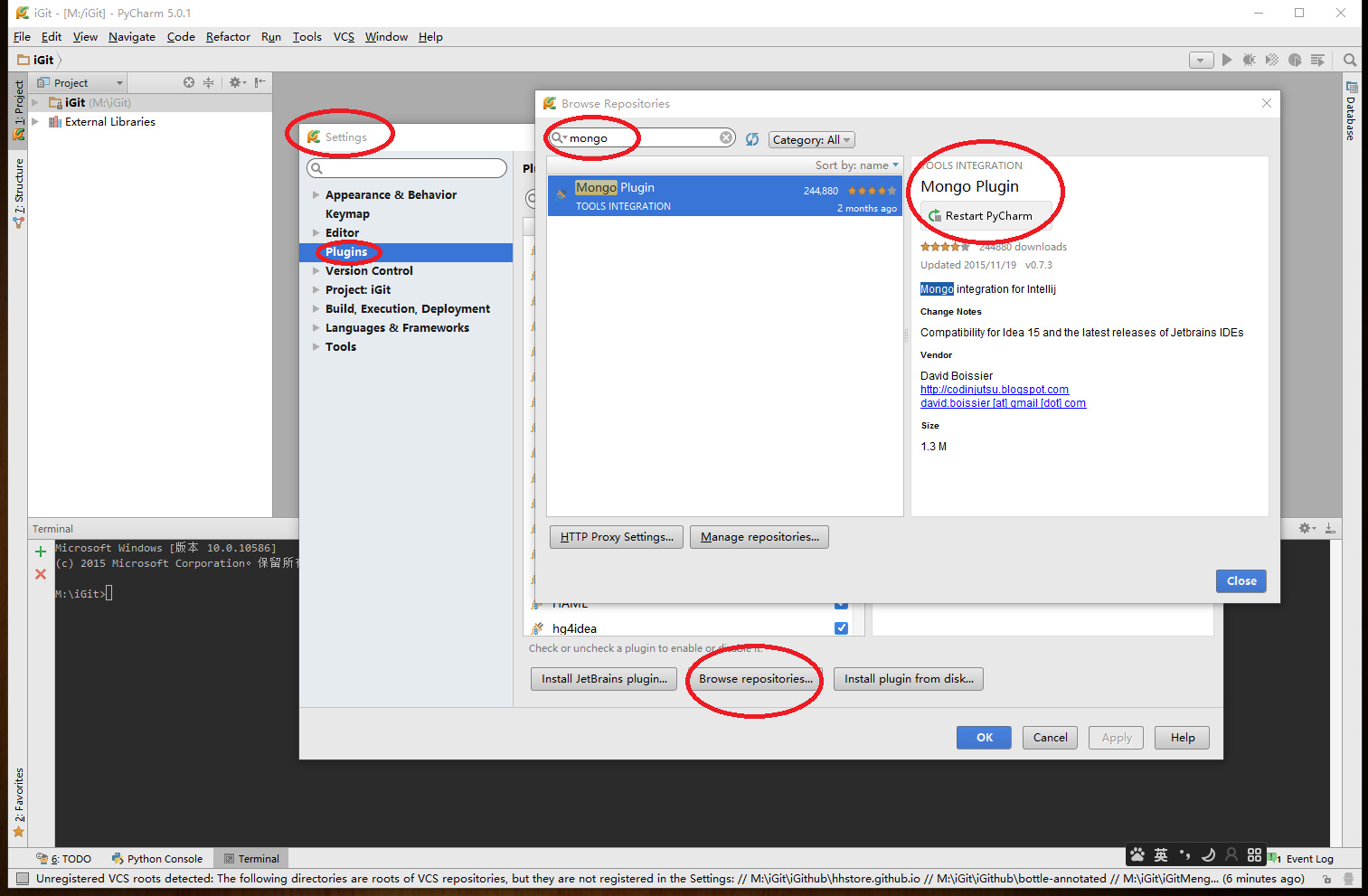Confirm Settings with OK button
The width and height of the screenshot is (1368, 896).
pos(984,738)
